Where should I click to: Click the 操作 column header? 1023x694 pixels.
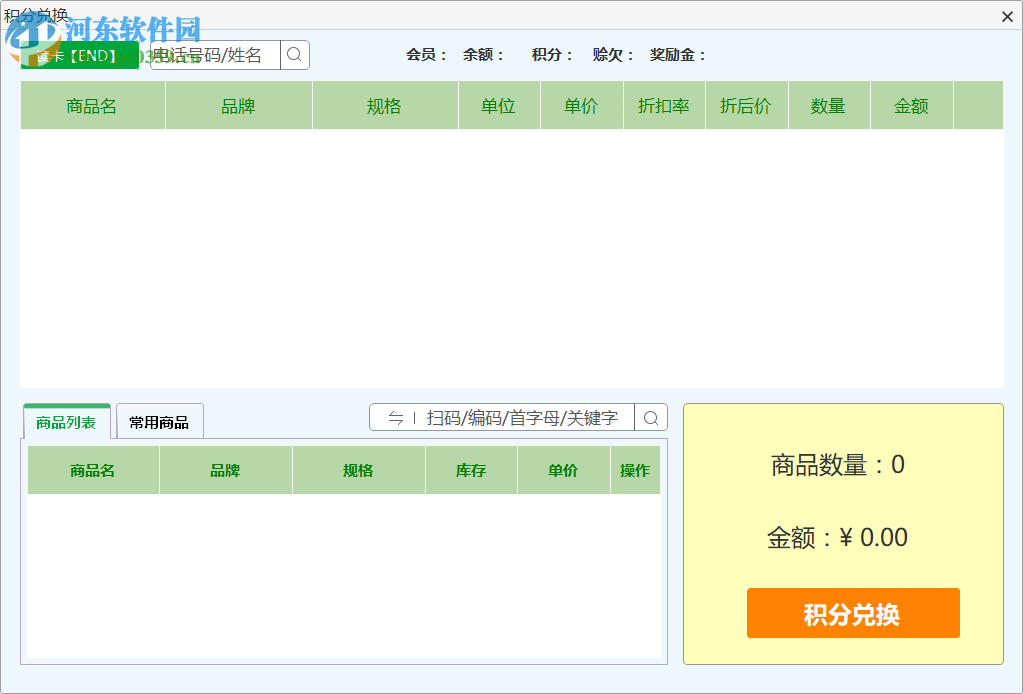(x=635, y=470)
